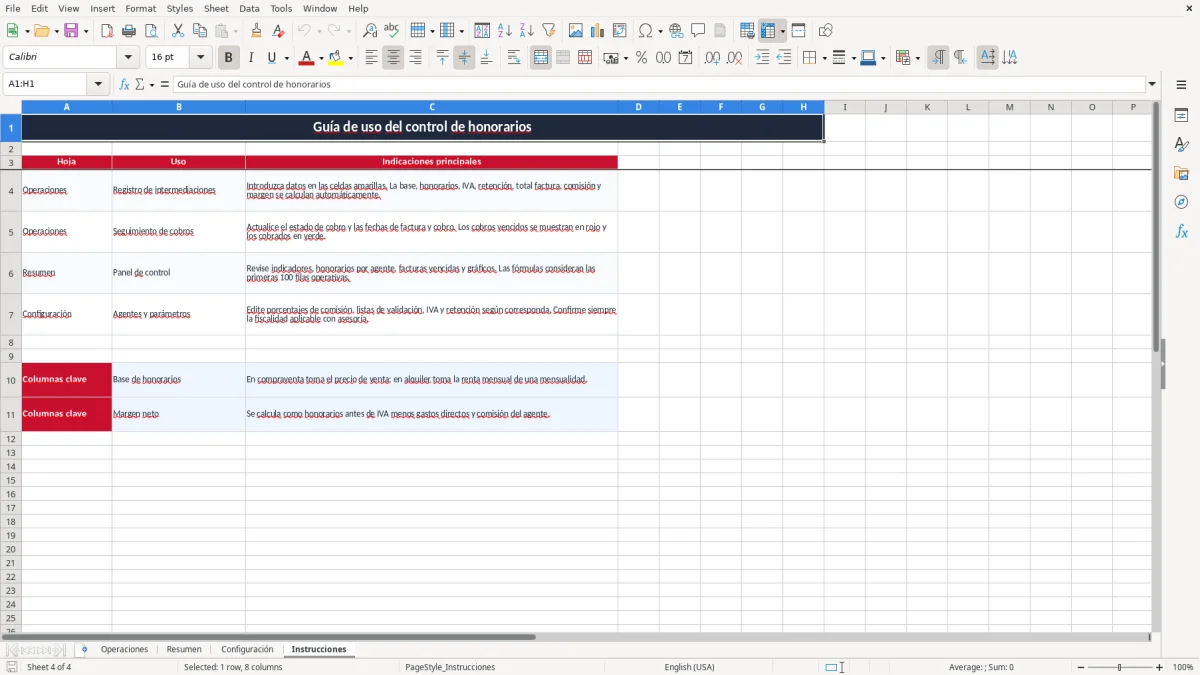This screenshot has height=675, width=1200.
Task: Expand the Name Box dropdown
Action: 98,84
